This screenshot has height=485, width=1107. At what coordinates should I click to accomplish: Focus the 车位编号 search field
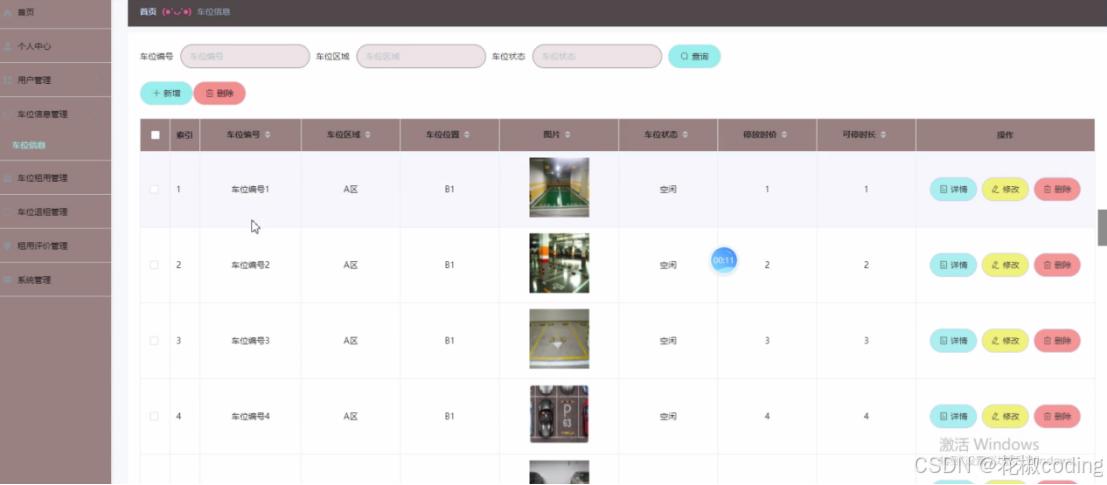[x=245, y=56]
